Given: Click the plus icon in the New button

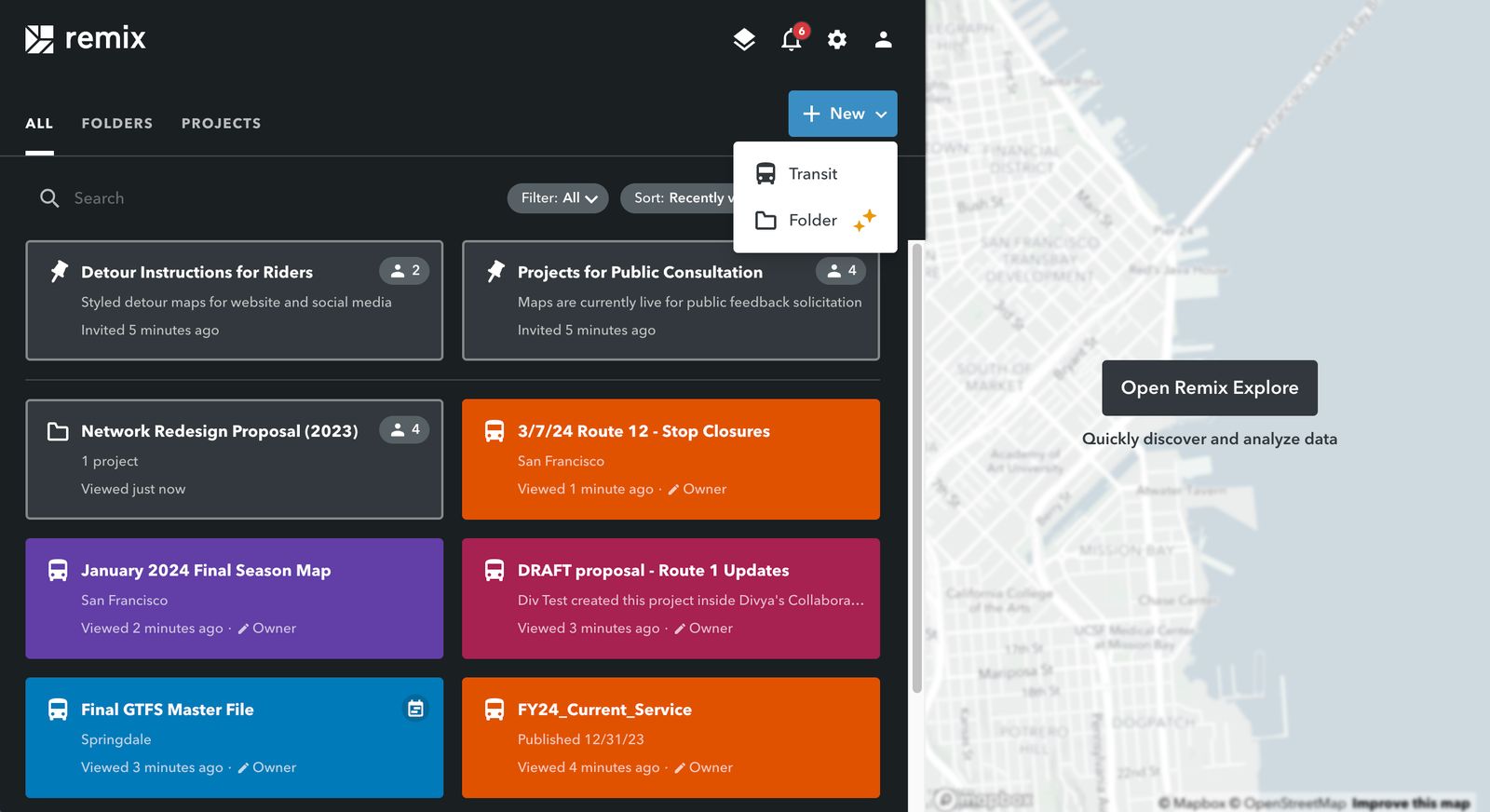Looking at the screenshot, I should coord(811,114).
